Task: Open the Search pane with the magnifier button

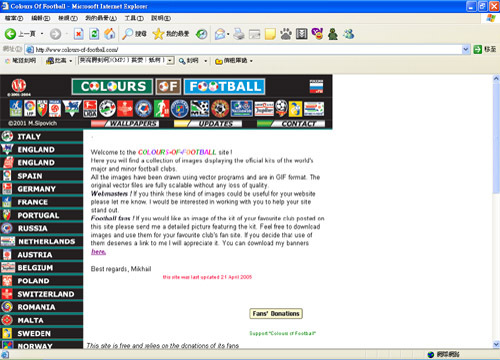Action: [x=134, y=34]
